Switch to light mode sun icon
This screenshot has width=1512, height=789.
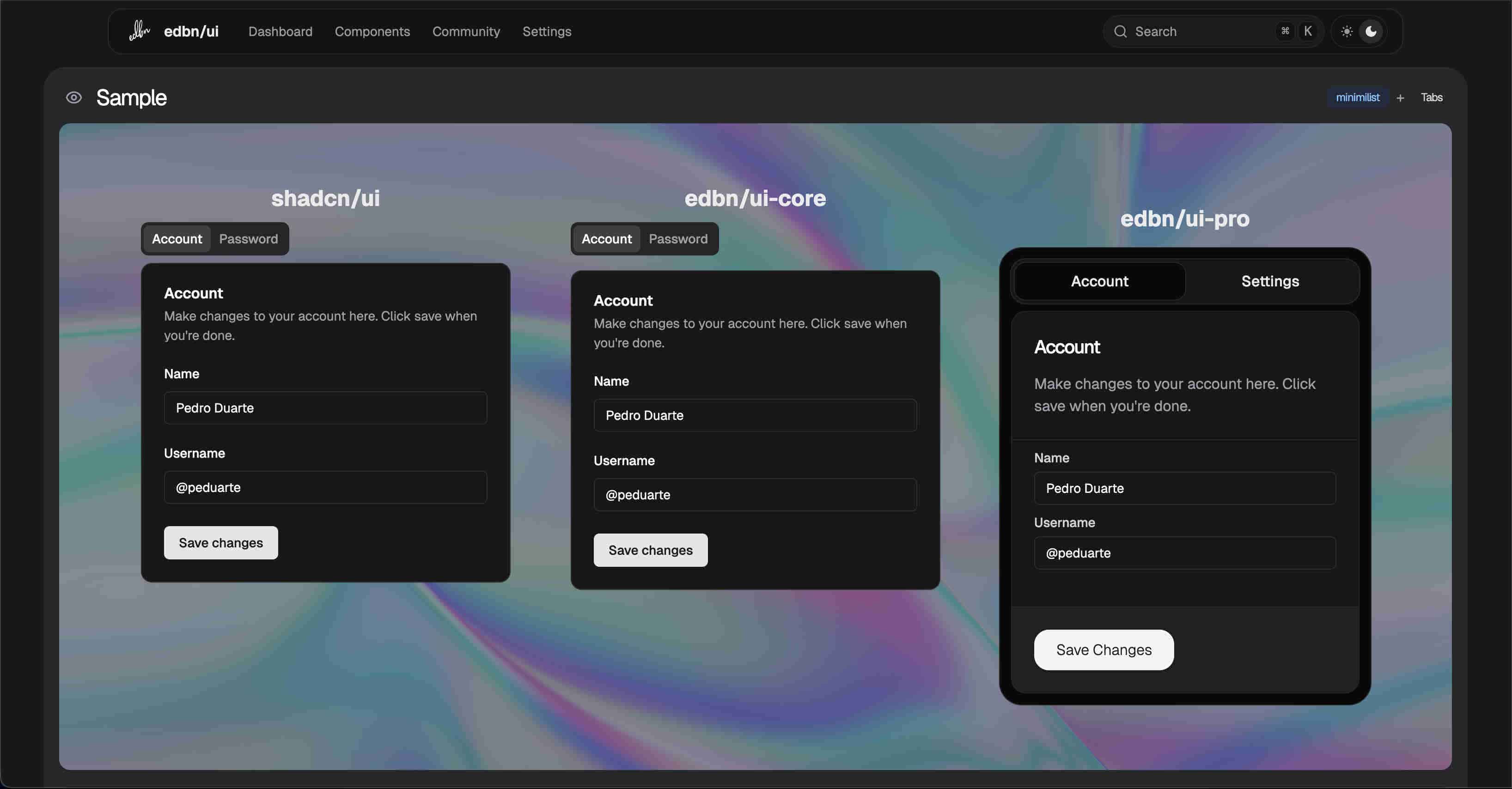(x=1347, y=32)
